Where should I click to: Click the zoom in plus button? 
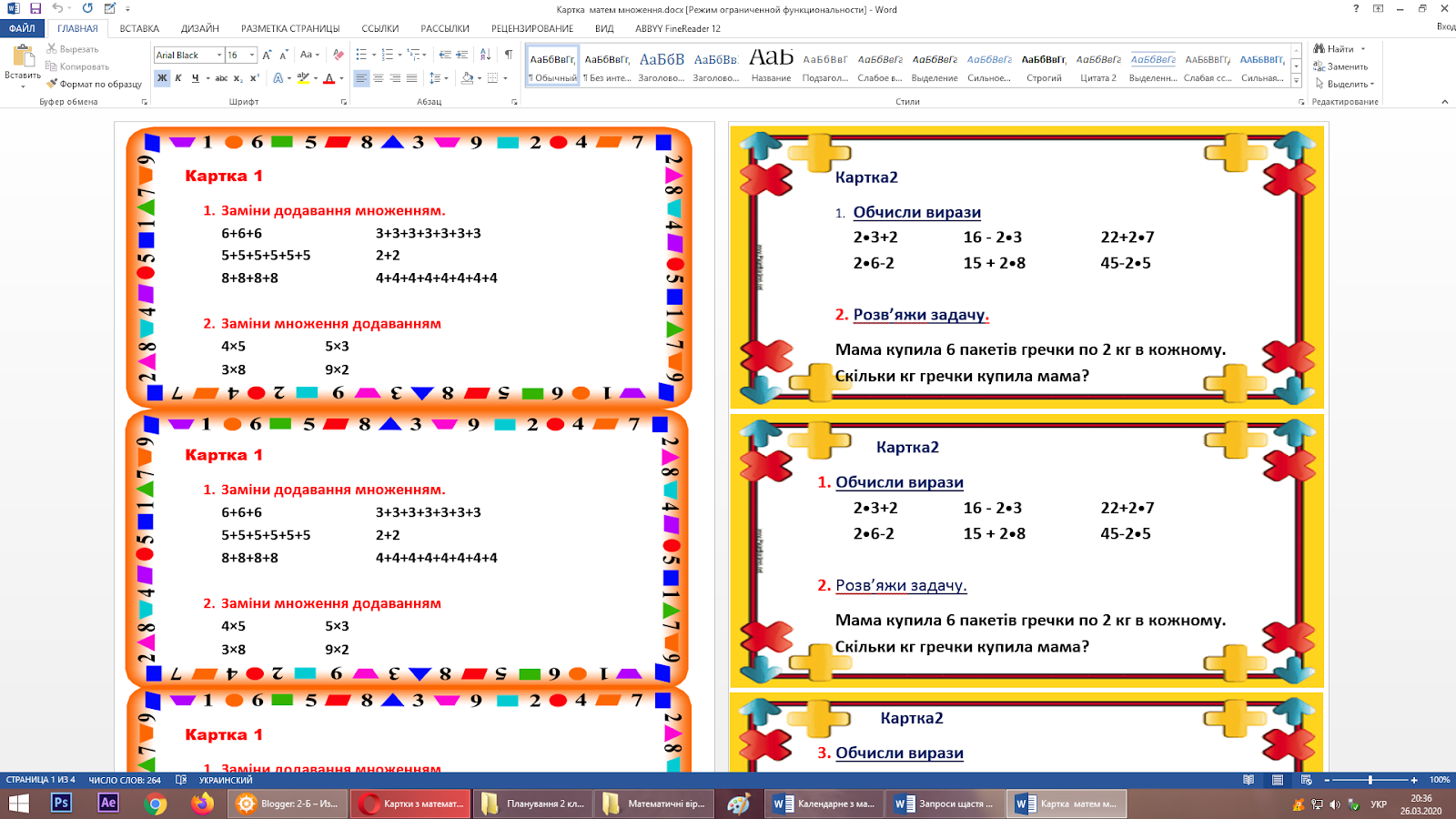click(x=1414, y=780)
